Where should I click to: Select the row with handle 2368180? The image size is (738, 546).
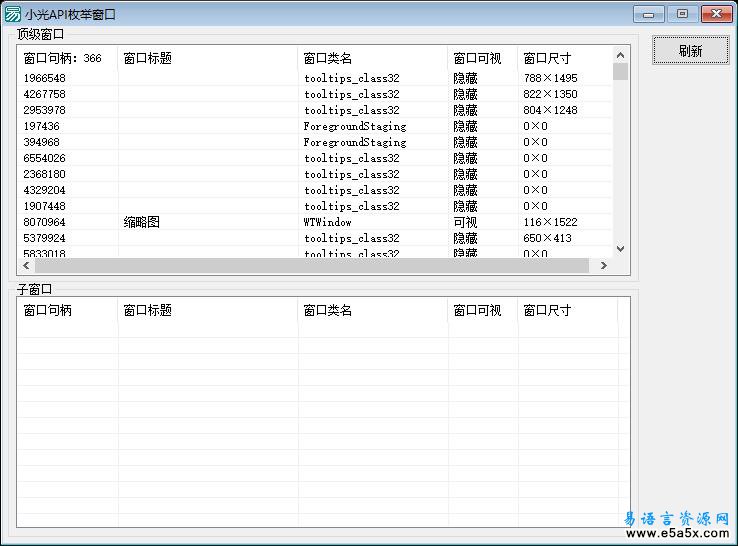pyautogui.click(x=315, y=174)
